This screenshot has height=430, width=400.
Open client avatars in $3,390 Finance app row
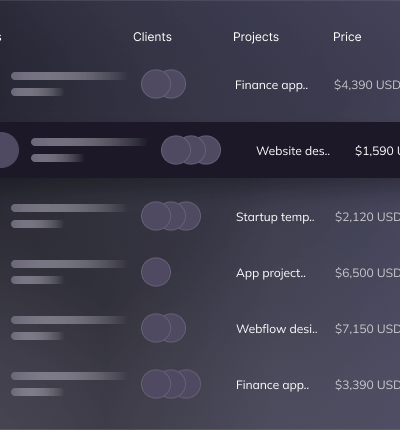click(x=171, y=384)
